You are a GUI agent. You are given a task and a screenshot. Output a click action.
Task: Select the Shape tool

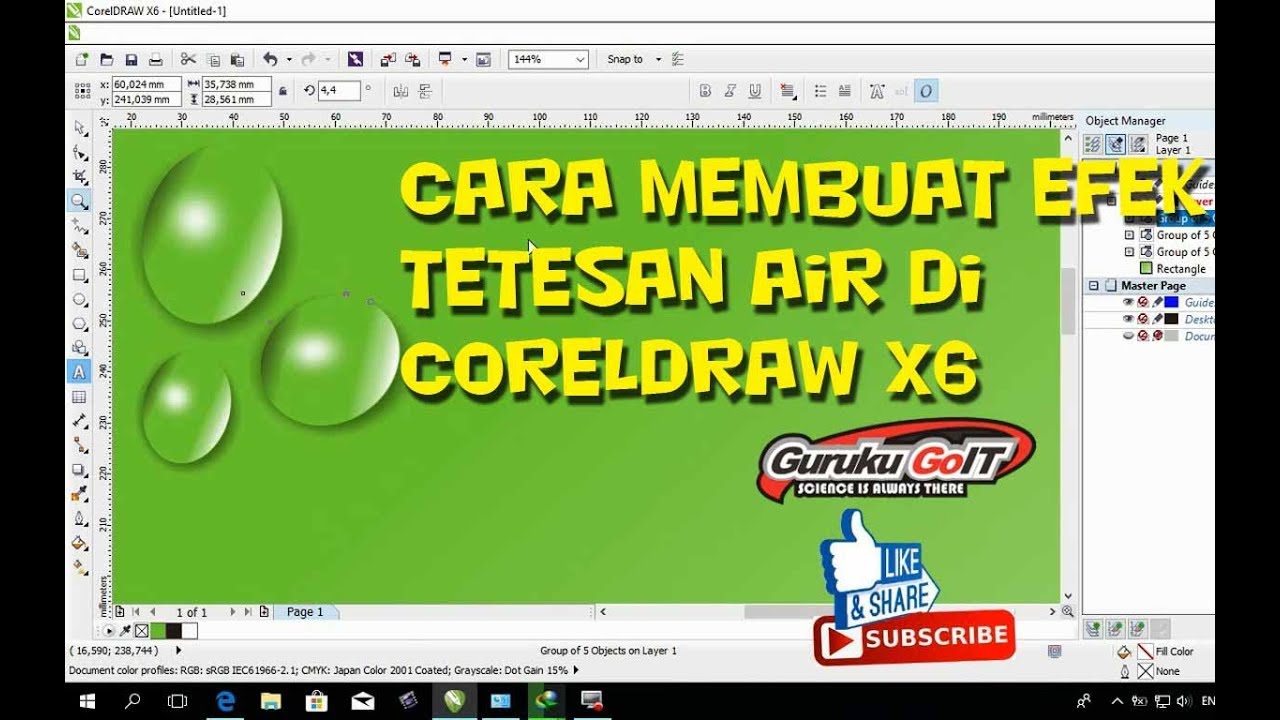pyautogui.click(x=79, y=152)
